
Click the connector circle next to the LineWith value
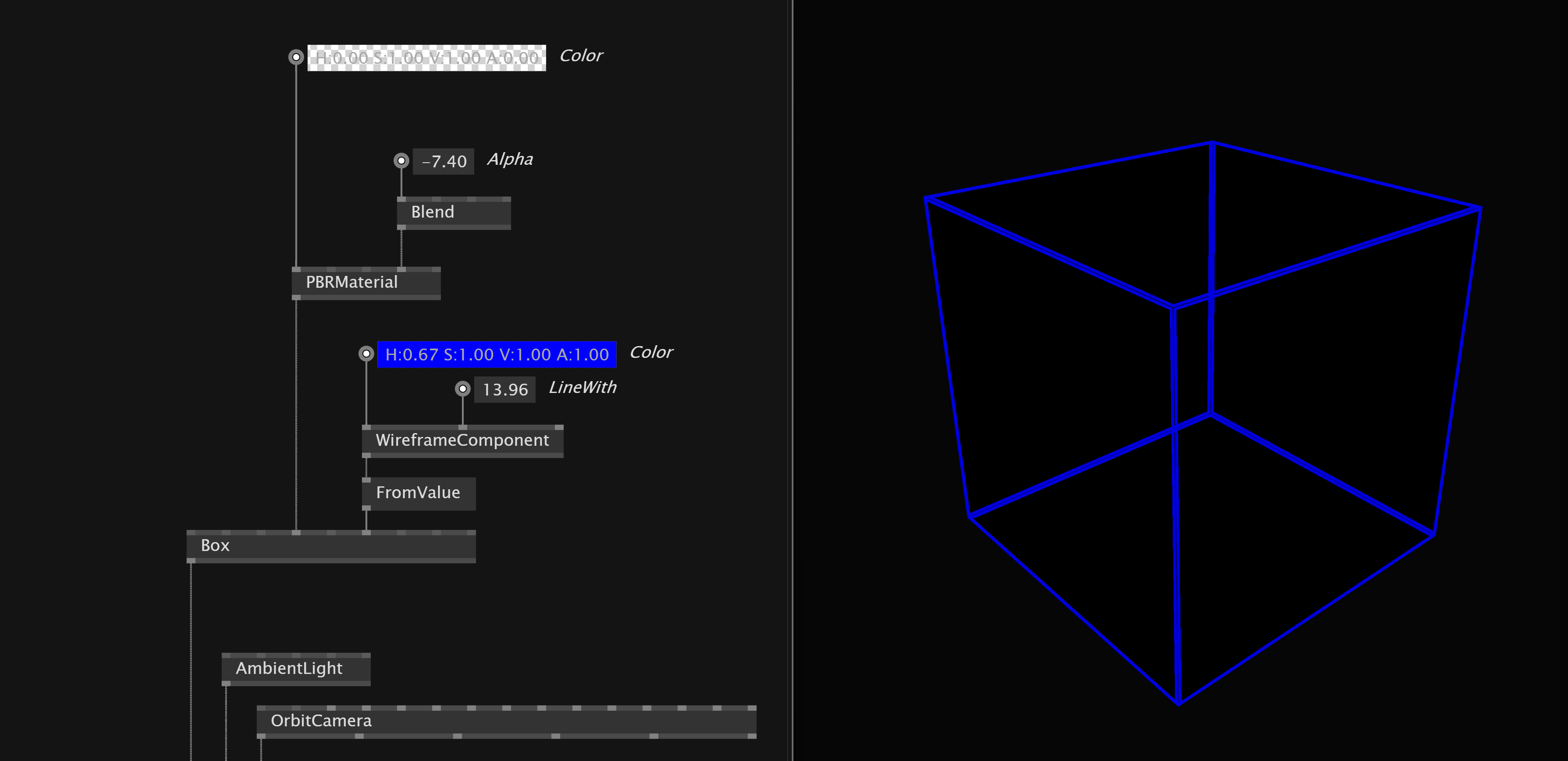click(x=463, y=389)
